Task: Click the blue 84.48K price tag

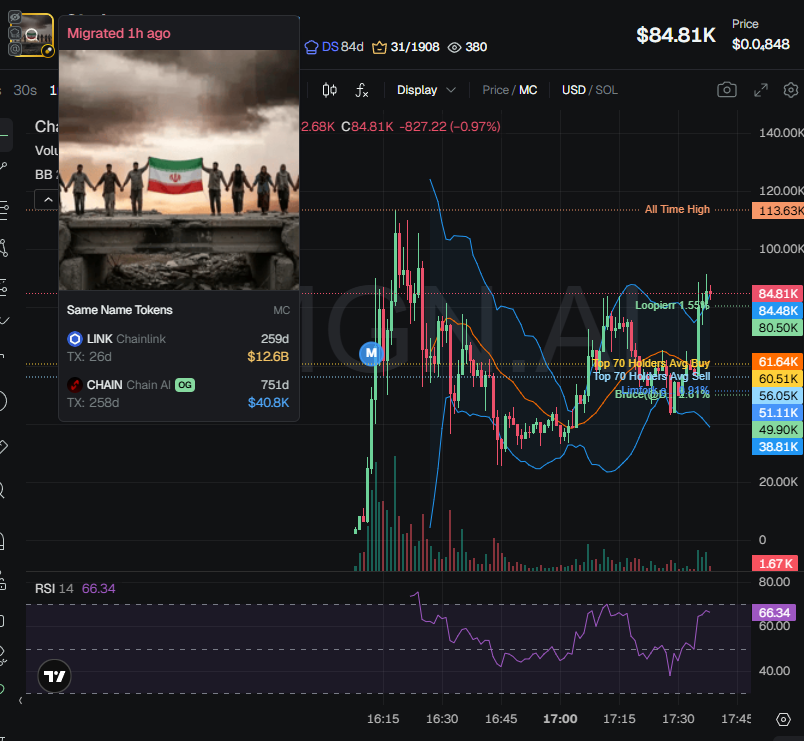Action: 778,310
